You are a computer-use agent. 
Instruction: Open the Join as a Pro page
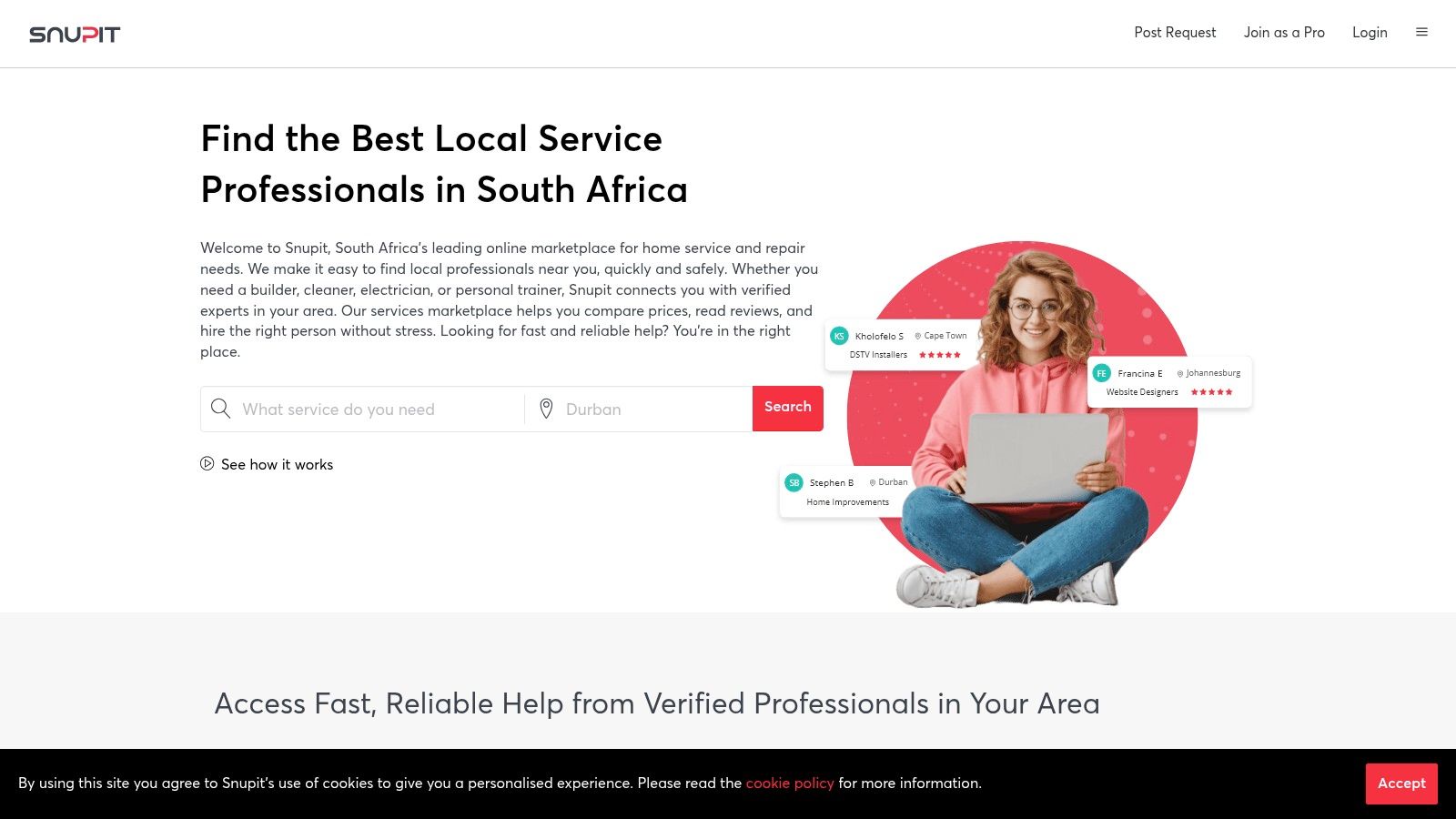click(x=1283, y=32)
